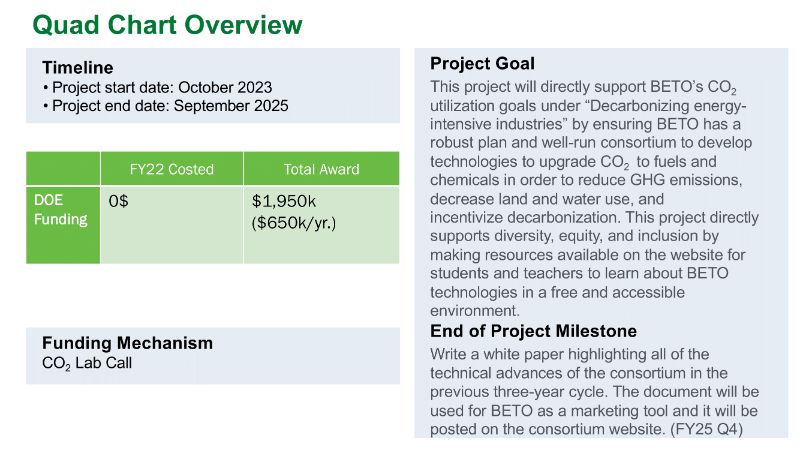The height and width of the screenshot is (450, 800).
Task: Click the End of Project Milestone heading
Action: [533, 331]
